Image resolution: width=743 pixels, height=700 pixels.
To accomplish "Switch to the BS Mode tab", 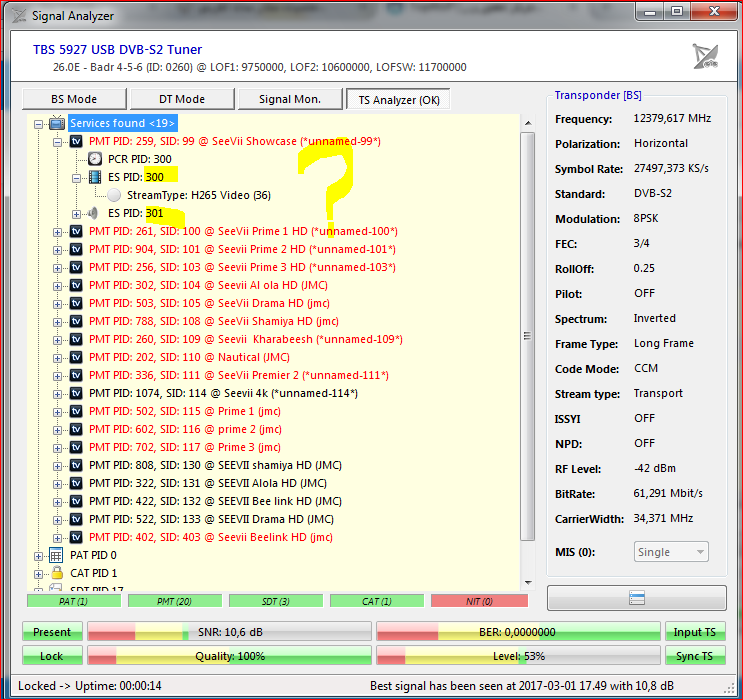I will click(x=74, y=99).
